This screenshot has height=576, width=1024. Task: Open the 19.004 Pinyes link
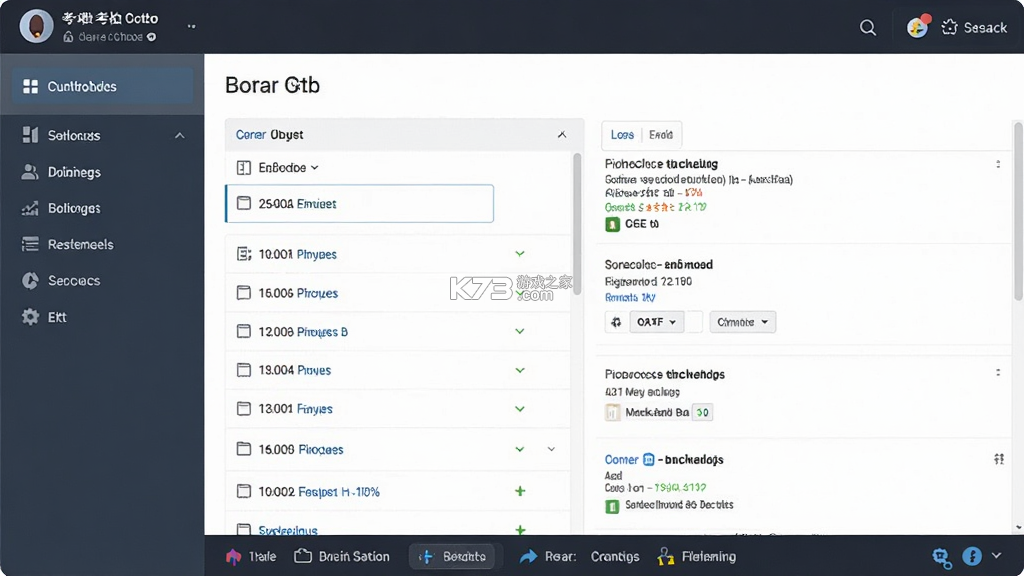click(x=313, y=370)
